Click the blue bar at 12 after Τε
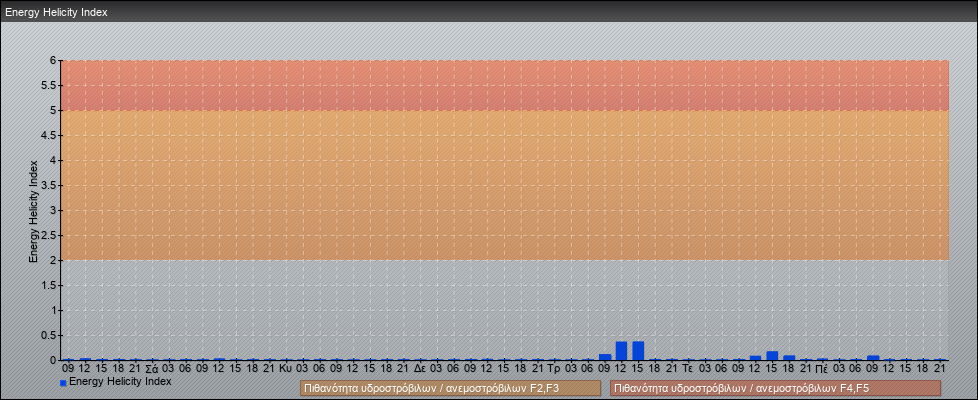 (x=755, y=358)
